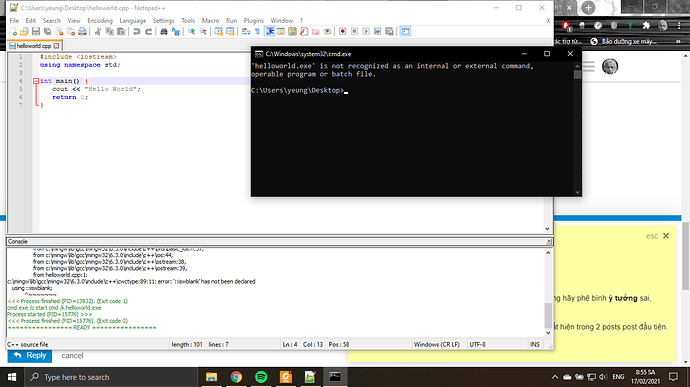
Task: Cut selection with the scissors icon
Action: tap(98, 32)
